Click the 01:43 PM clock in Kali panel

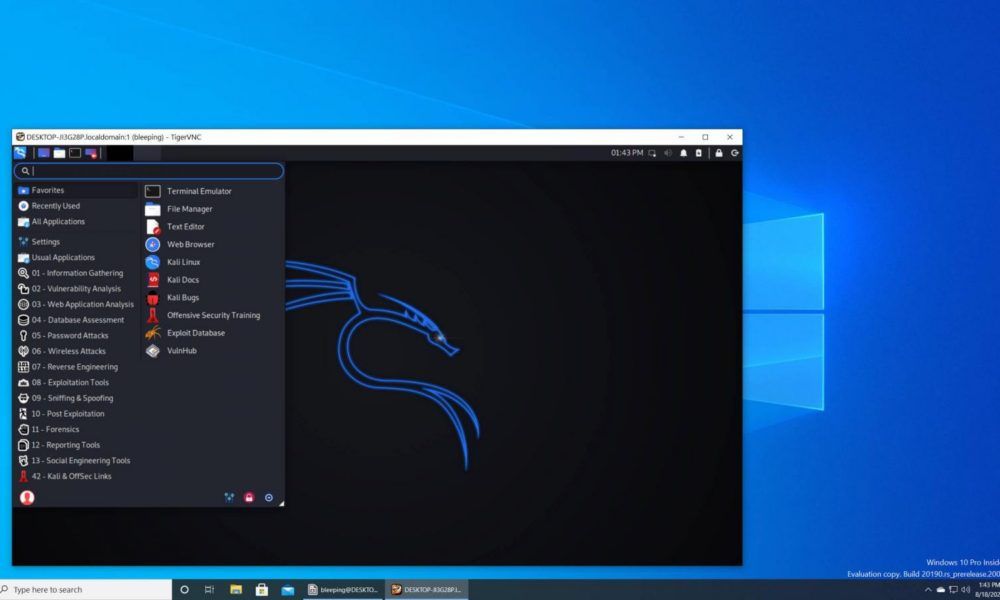tap(627, 153)
